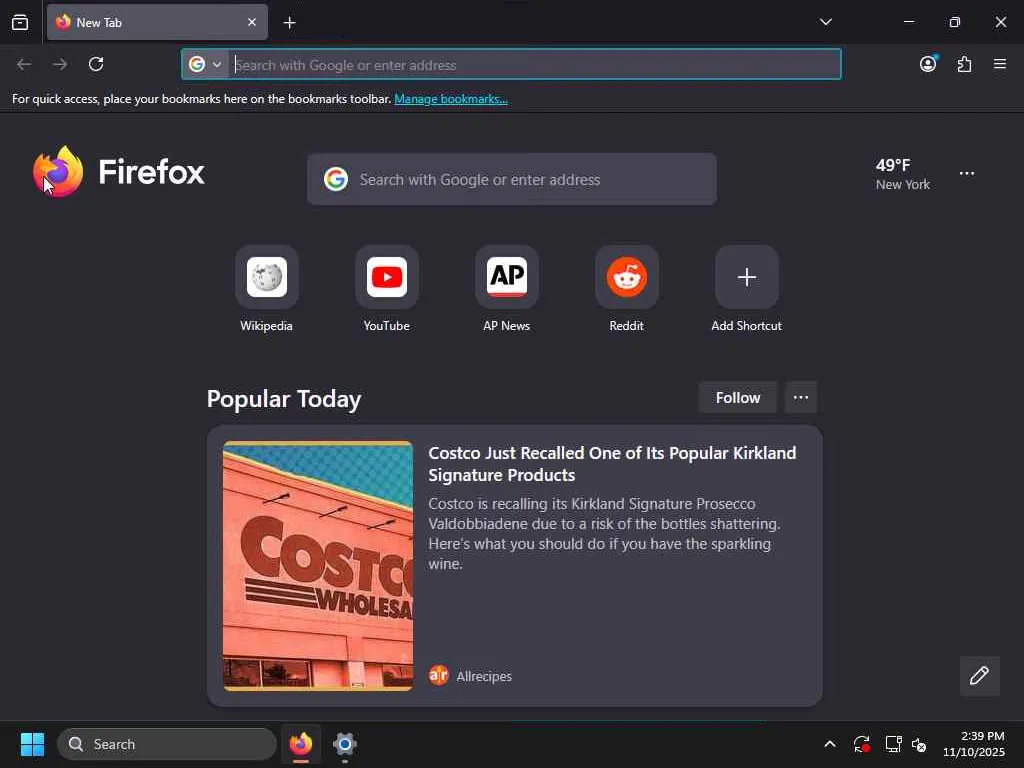This screenshot has height=768, width=1024.
Task: Click the Firefox logo on new tab page
Action: (x=118, y=172)
